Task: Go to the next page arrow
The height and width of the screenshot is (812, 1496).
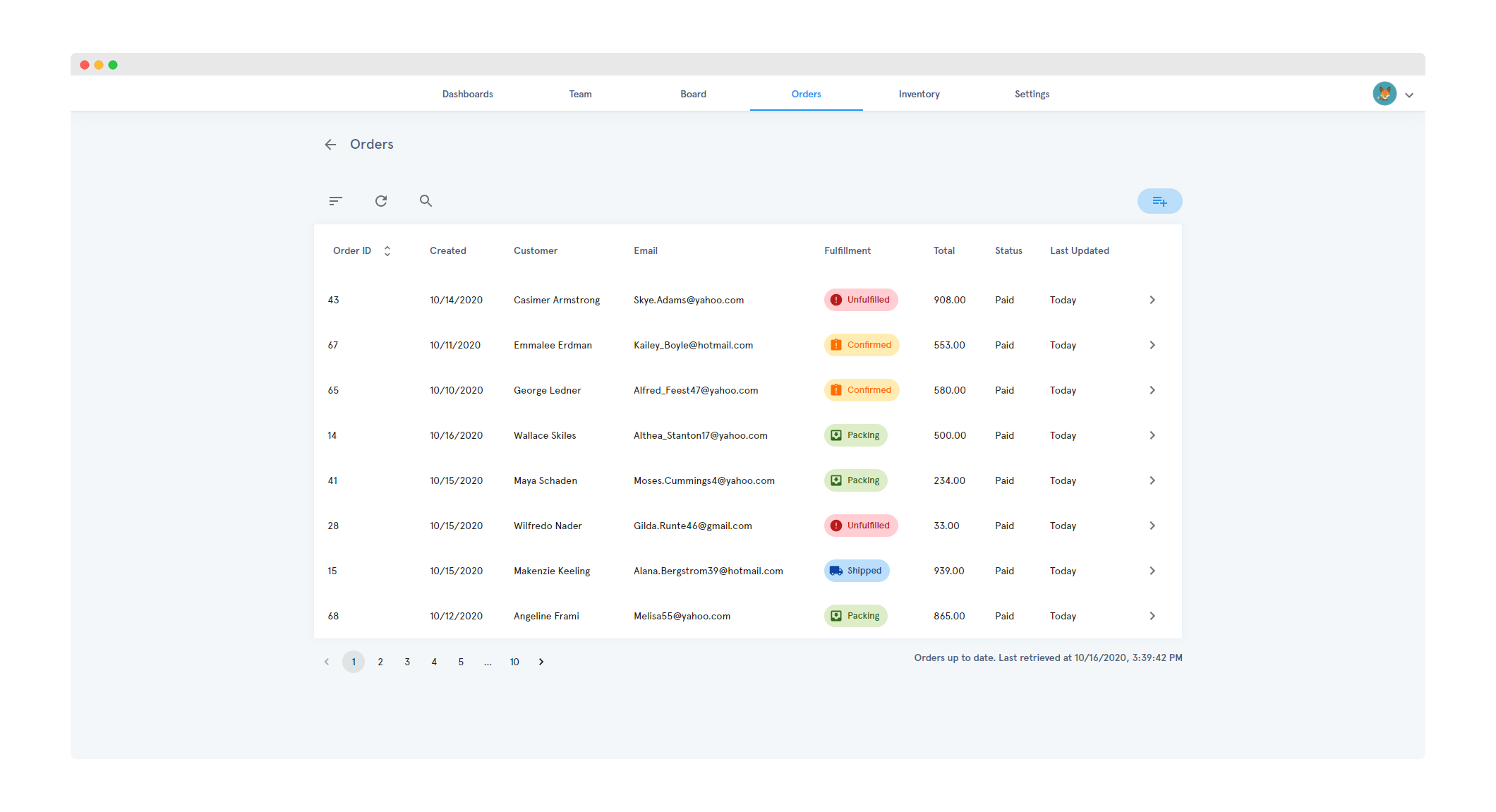Action: (541, 662)
